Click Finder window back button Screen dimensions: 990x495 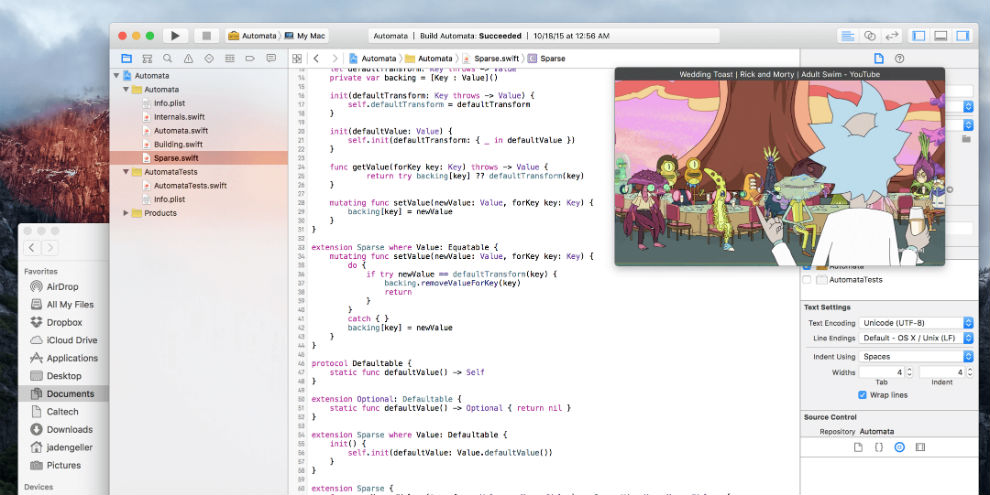(33, 248)
